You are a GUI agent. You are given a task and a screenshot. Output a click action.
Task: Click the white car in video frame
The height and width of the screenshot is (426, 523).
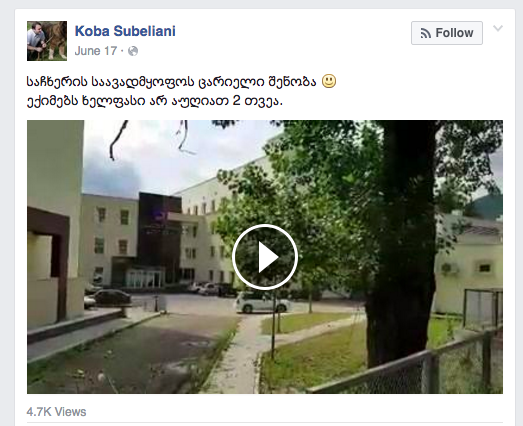pyautogui.click(x=263, y=303)
